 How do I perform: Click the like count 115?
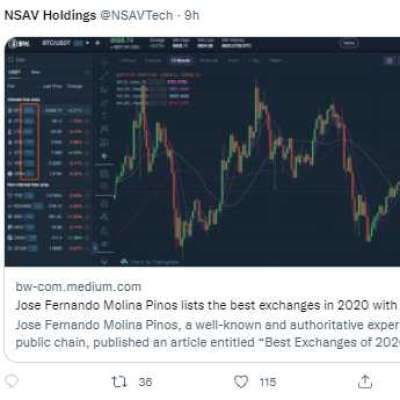pos(268,382)
